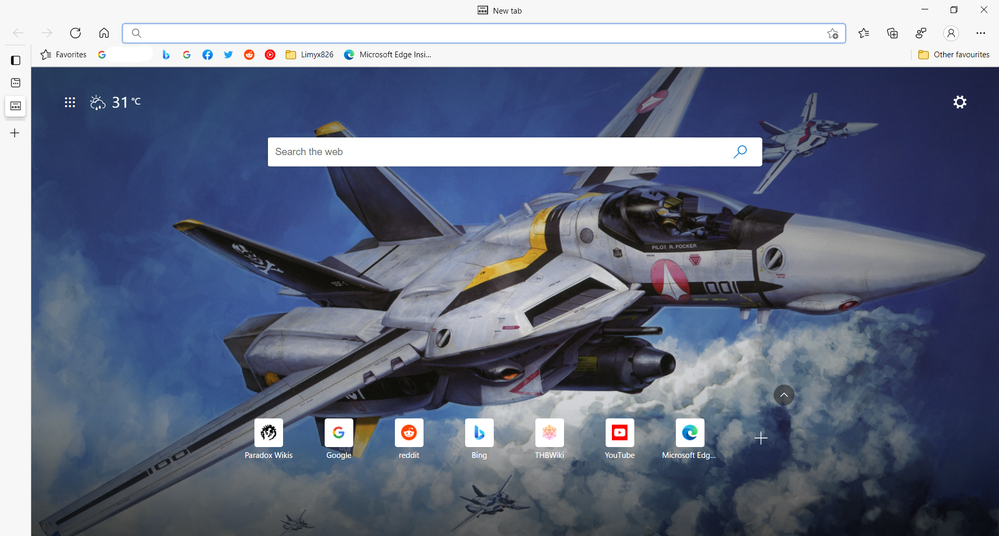Image resolution: width=999 pixels, height=536 pixels.
Task: Open the Microsoft Edg... quick link tile
Action: tap(689, 439)
